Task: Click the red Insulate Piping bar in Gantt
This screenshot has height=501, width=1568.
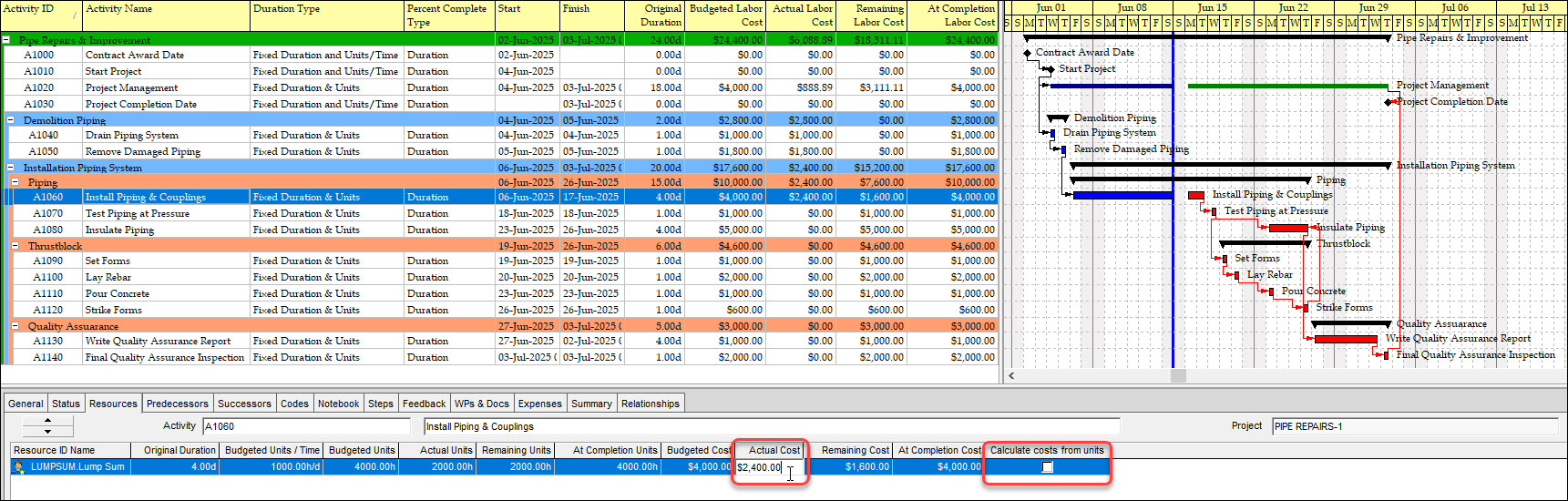Action: [x=1288, y=228]
